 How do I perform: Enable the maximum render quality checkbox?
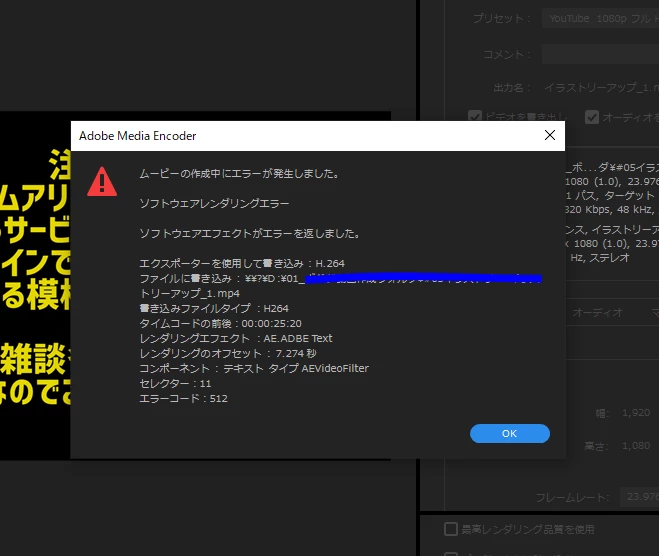tap(451, 529)
